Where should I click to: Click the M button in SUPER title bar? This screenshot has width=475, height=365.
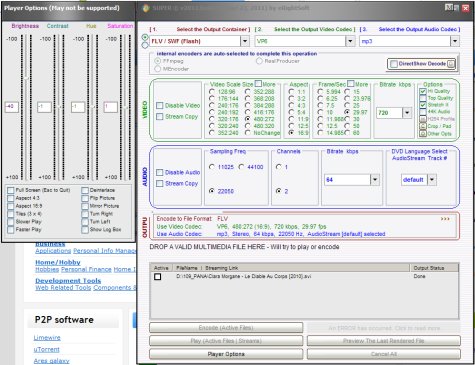coord(449,7)
